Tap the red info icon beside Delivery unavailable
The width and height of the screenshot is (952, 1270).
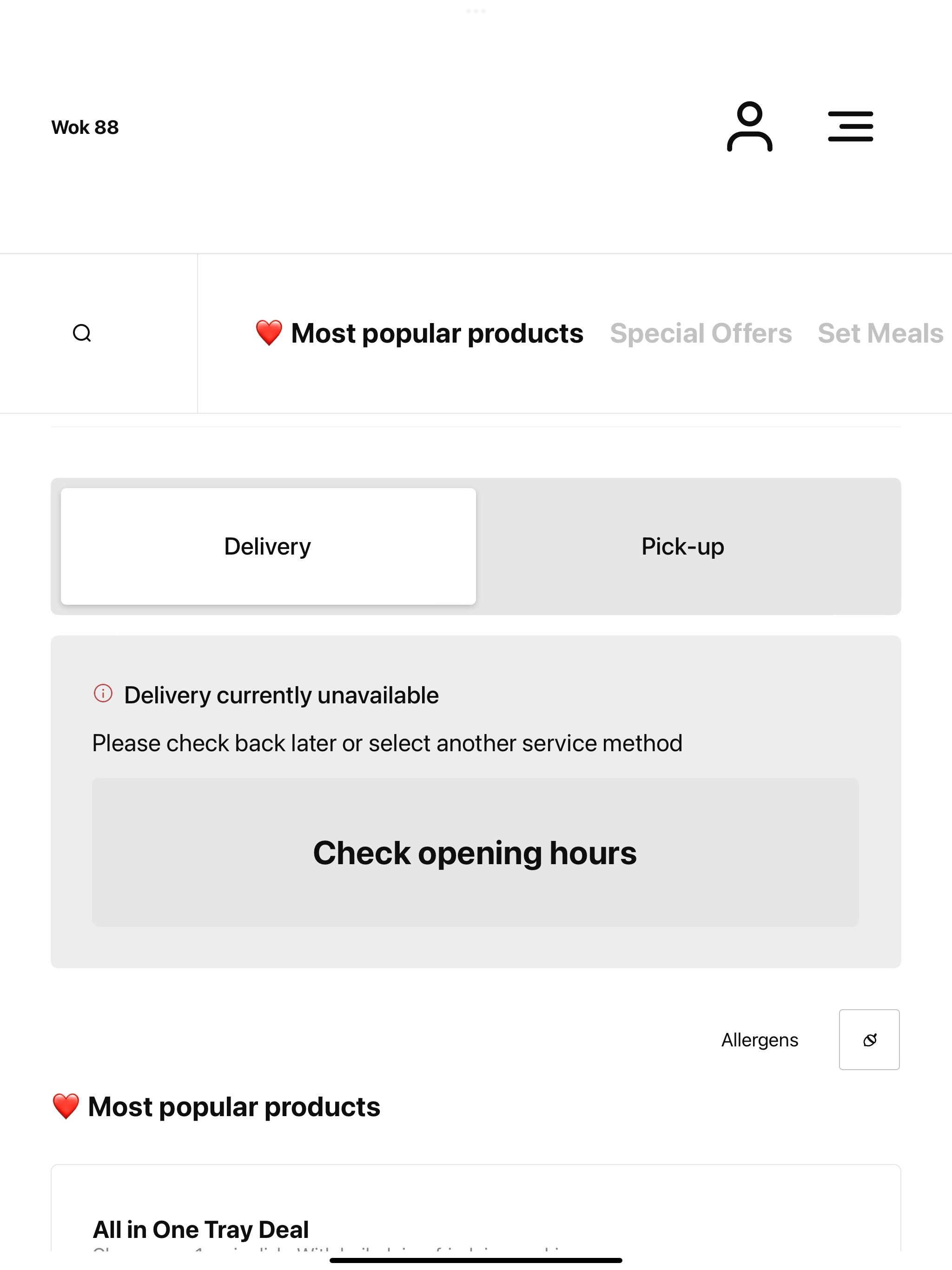(x=103, y=694)
